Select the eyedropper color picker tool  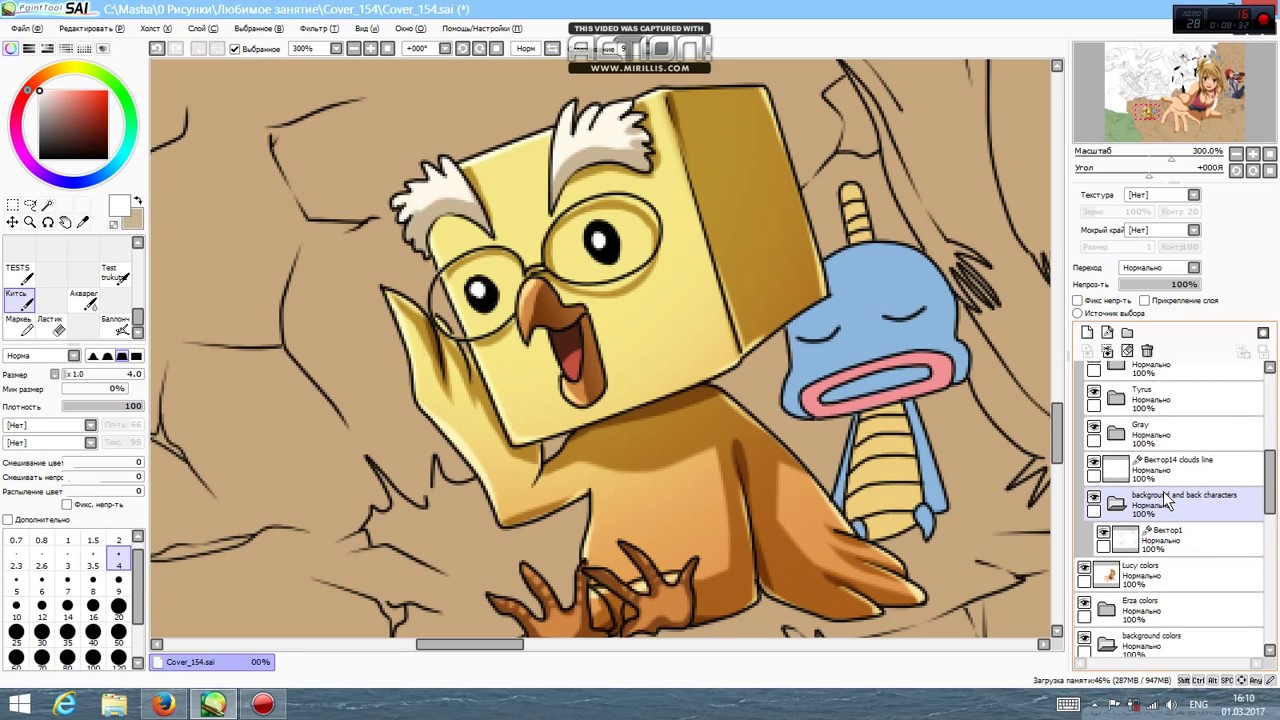(x=83, y=222)
